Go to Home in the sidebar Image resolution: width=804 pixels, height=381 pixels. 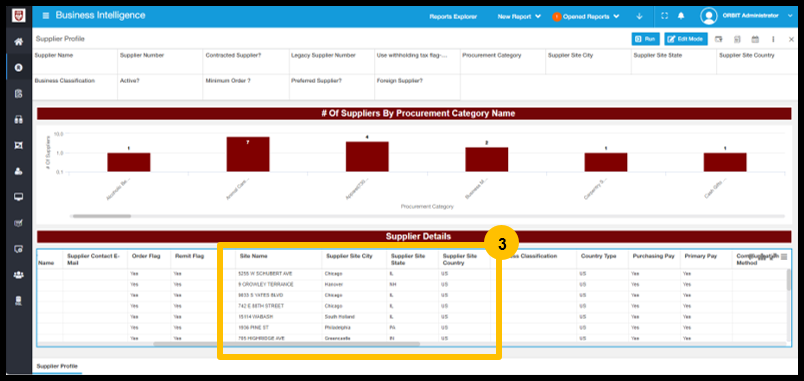(18, 42)
